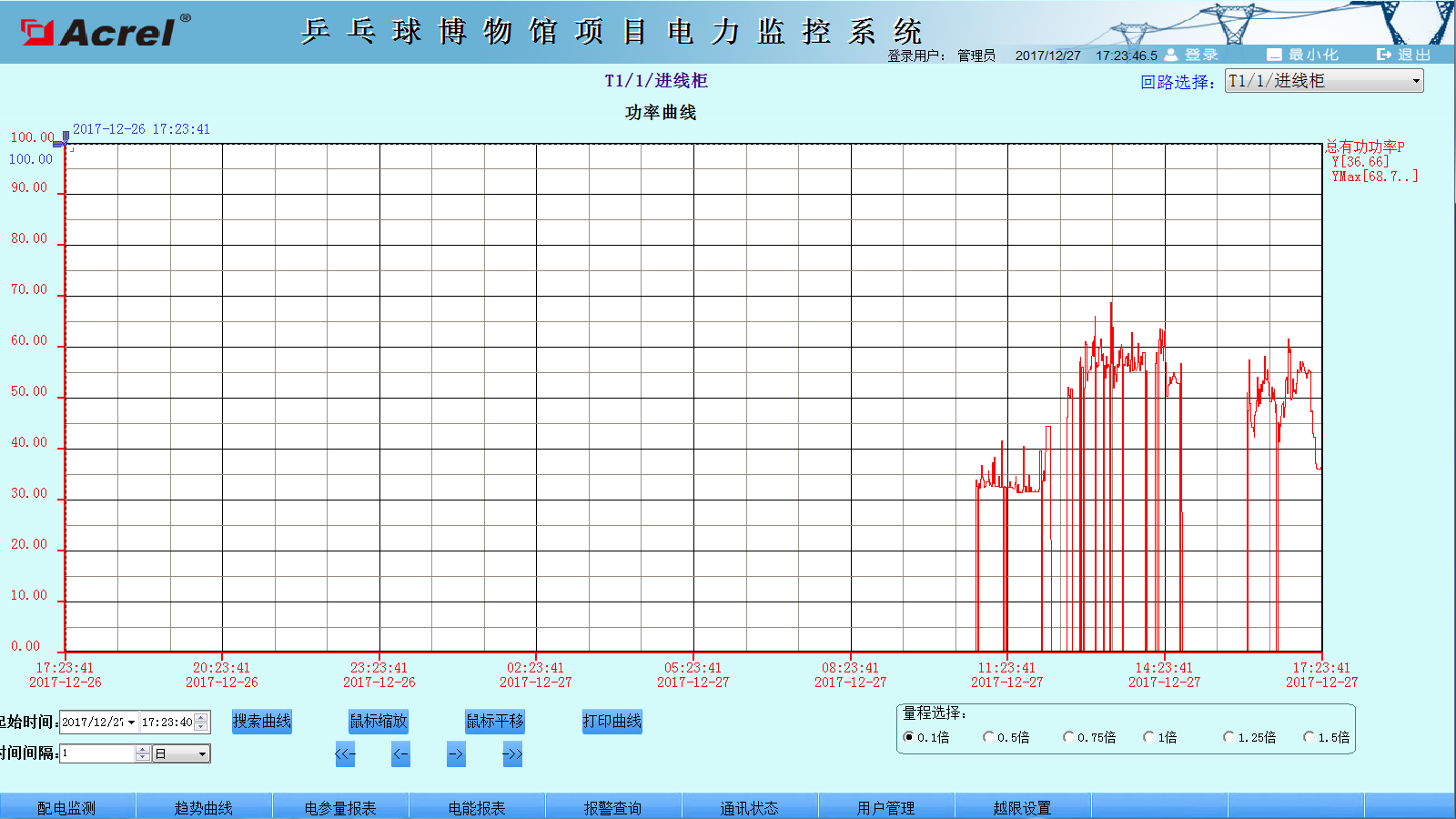Click the 打印曲线 button

tap(612, 722)
